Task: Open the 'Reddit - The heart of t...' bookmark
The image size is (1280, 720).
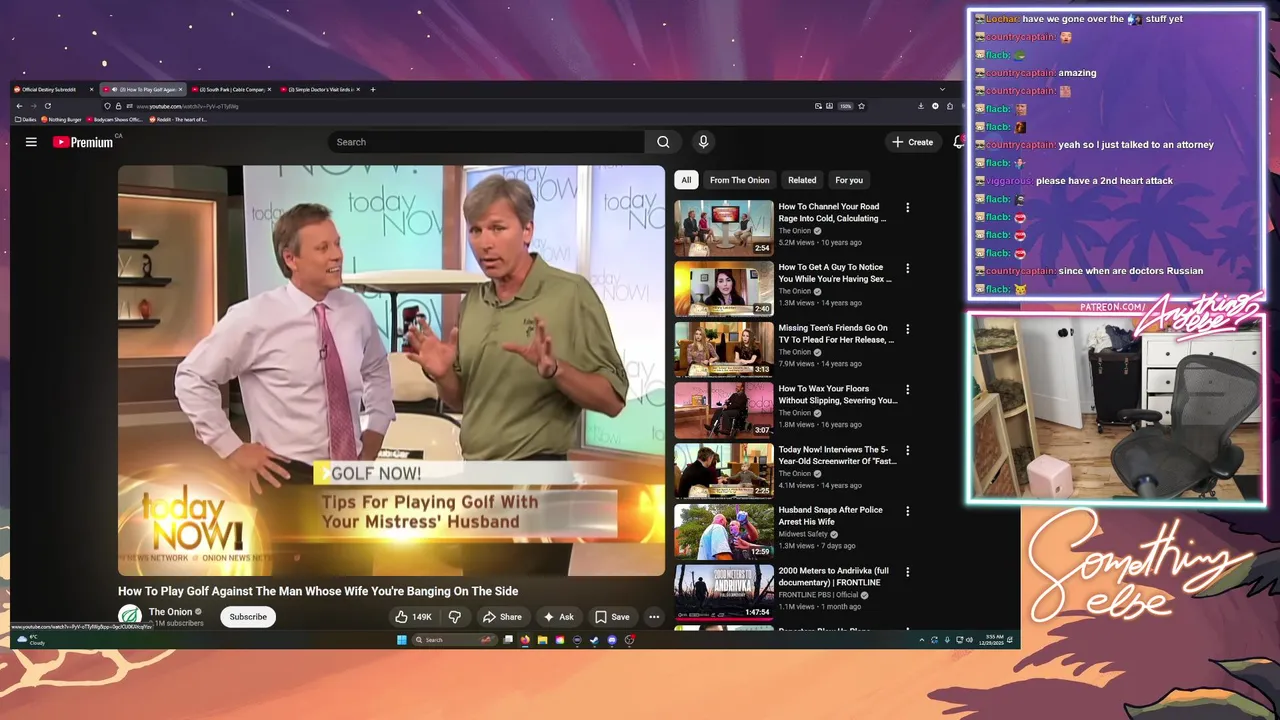Action: point(179,120)
